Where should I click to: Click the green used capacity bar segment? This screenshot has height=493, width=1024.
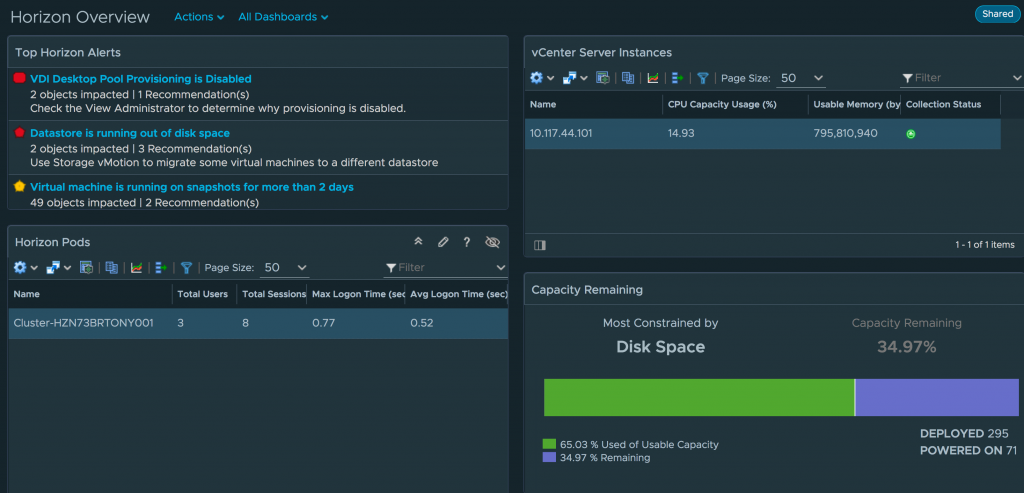[x=699, y=397]
